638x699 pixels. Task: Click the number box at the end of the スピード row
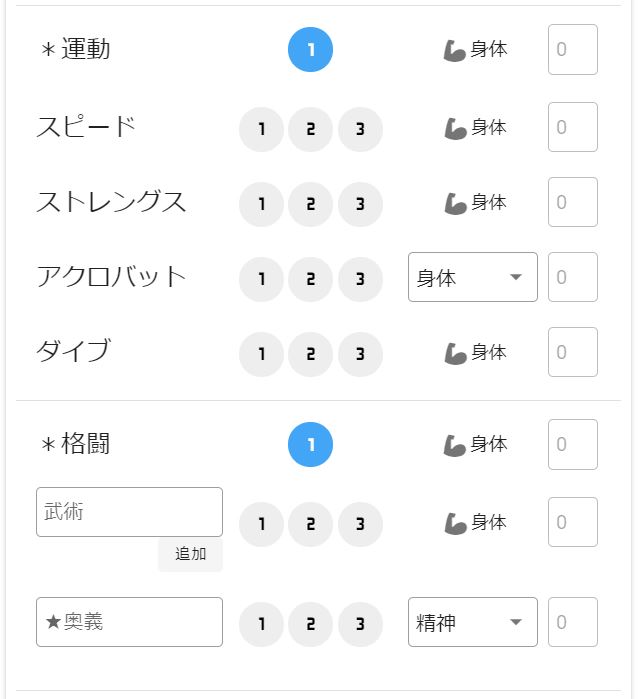tap(573, 127)
